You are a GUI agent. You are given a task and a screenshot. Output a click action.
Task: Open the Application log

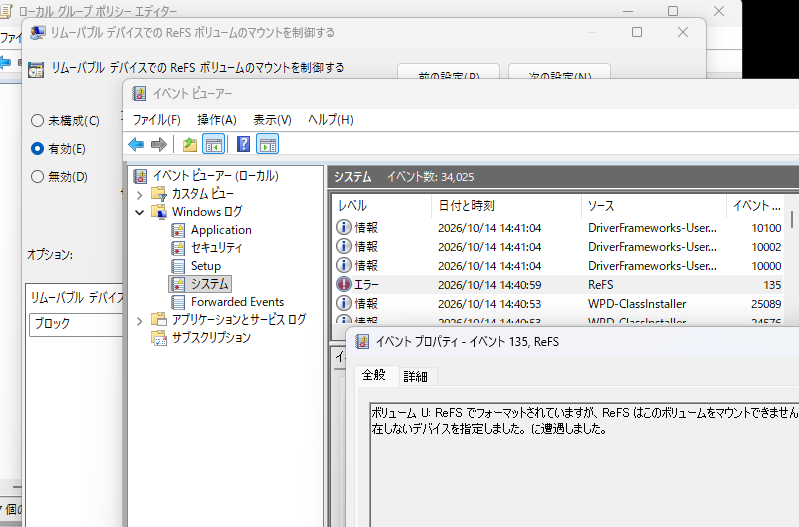(221, 230)
